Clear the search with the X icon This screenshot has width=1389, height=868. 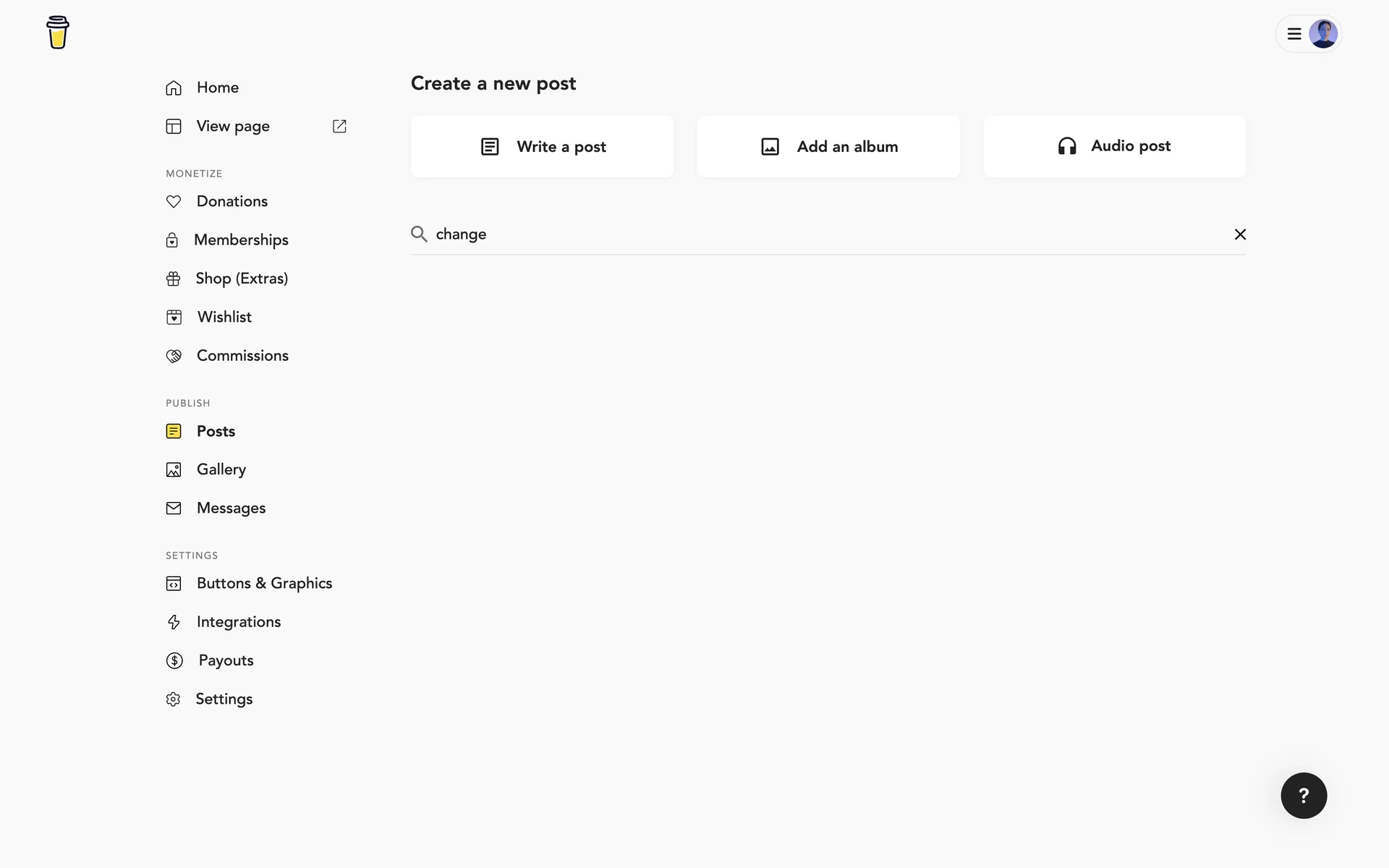(1240, 234)
